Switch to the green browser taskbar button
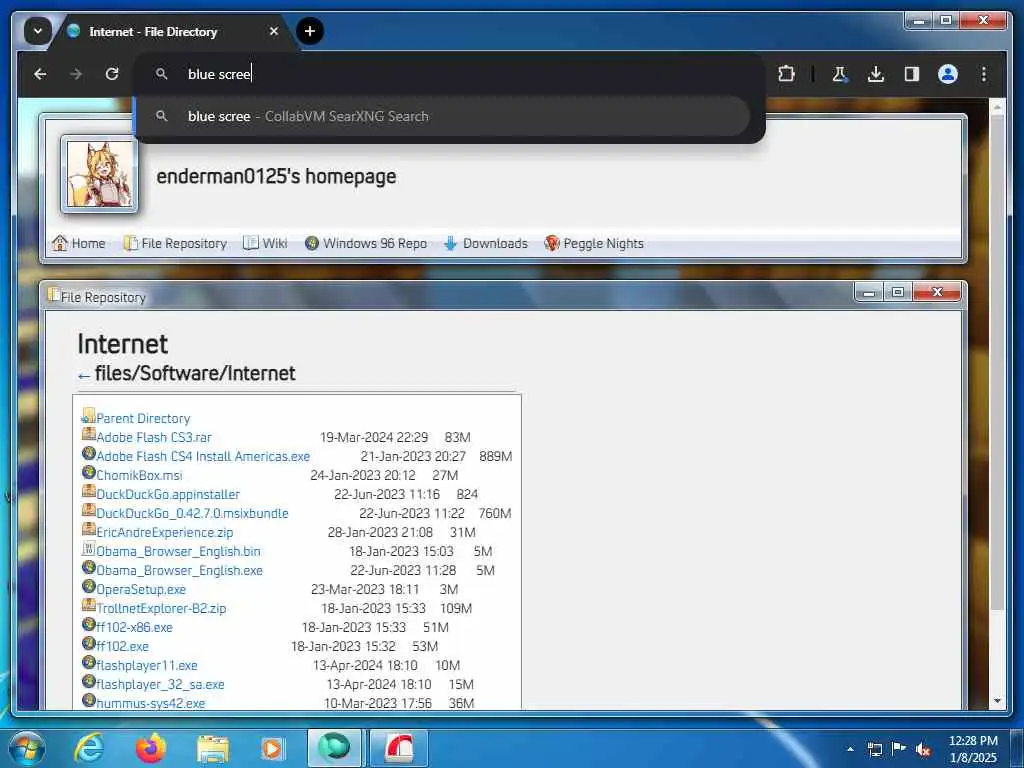The image size is (1024, 768). (x=334, y=748)
